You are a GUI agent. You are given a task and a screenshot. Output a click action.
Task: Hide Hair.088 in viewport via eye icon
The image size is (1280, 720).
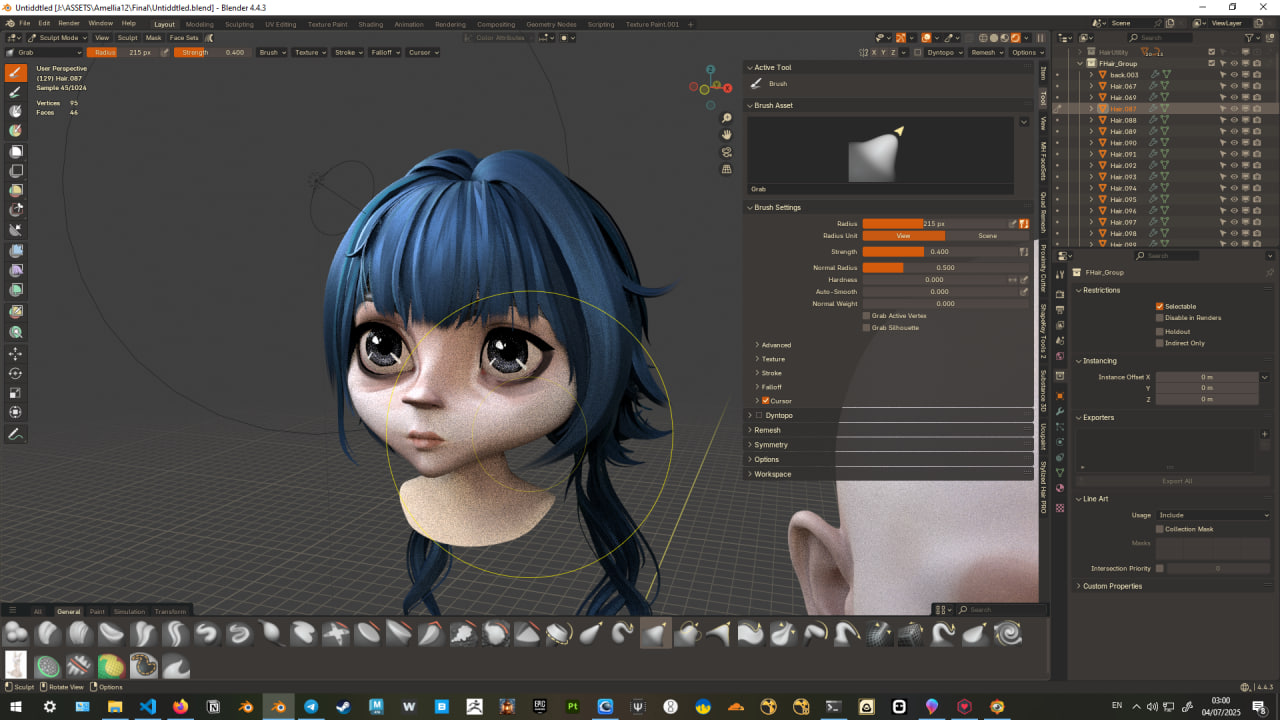pos(1234,120)
